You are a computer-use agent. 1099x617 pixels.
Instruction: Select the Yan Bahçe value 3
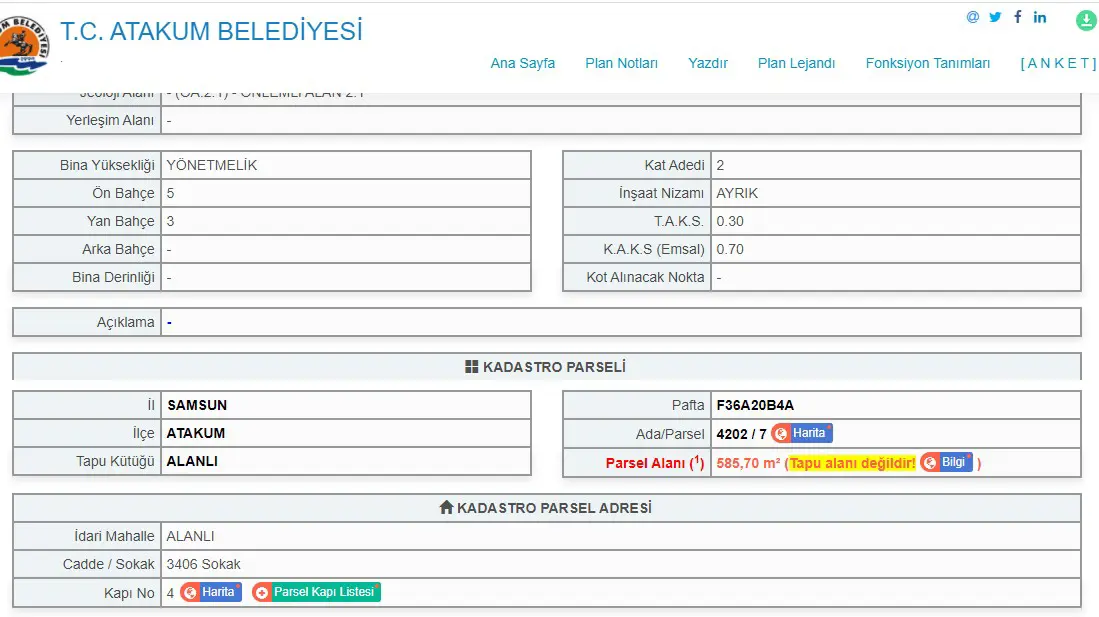point(170,222)
